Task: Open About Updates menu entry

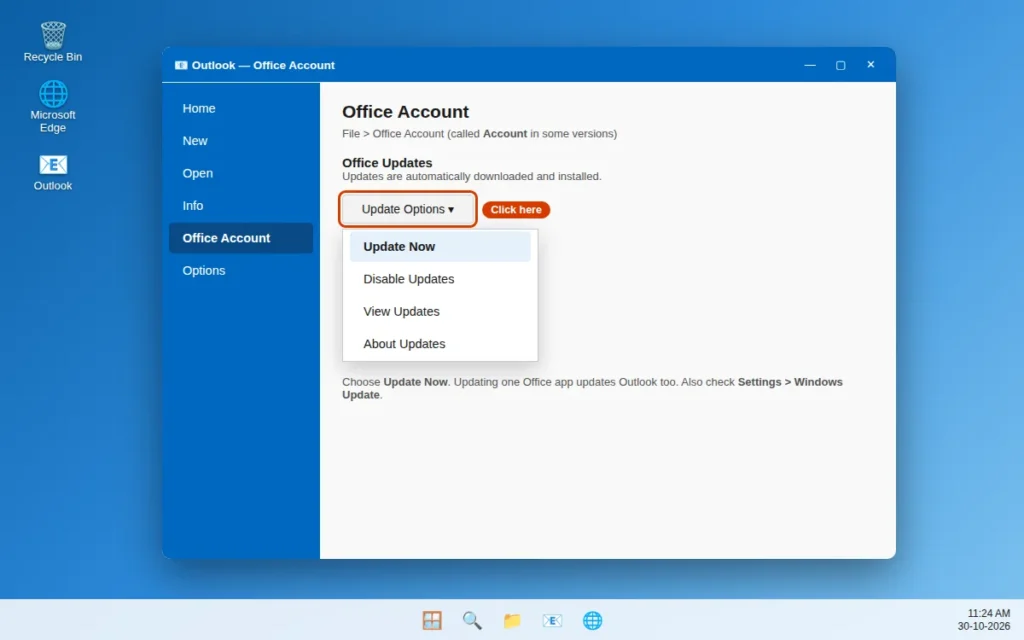Action: point(440,344)
